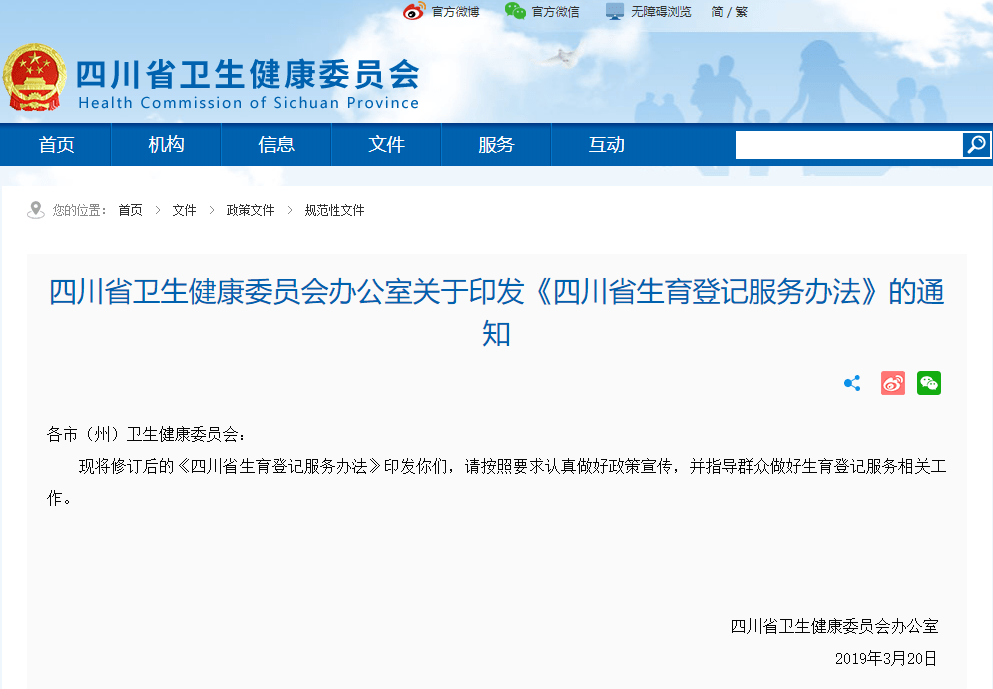
Task: Switch language with 简 / 繁 link
Action: (x=730, y=12)
